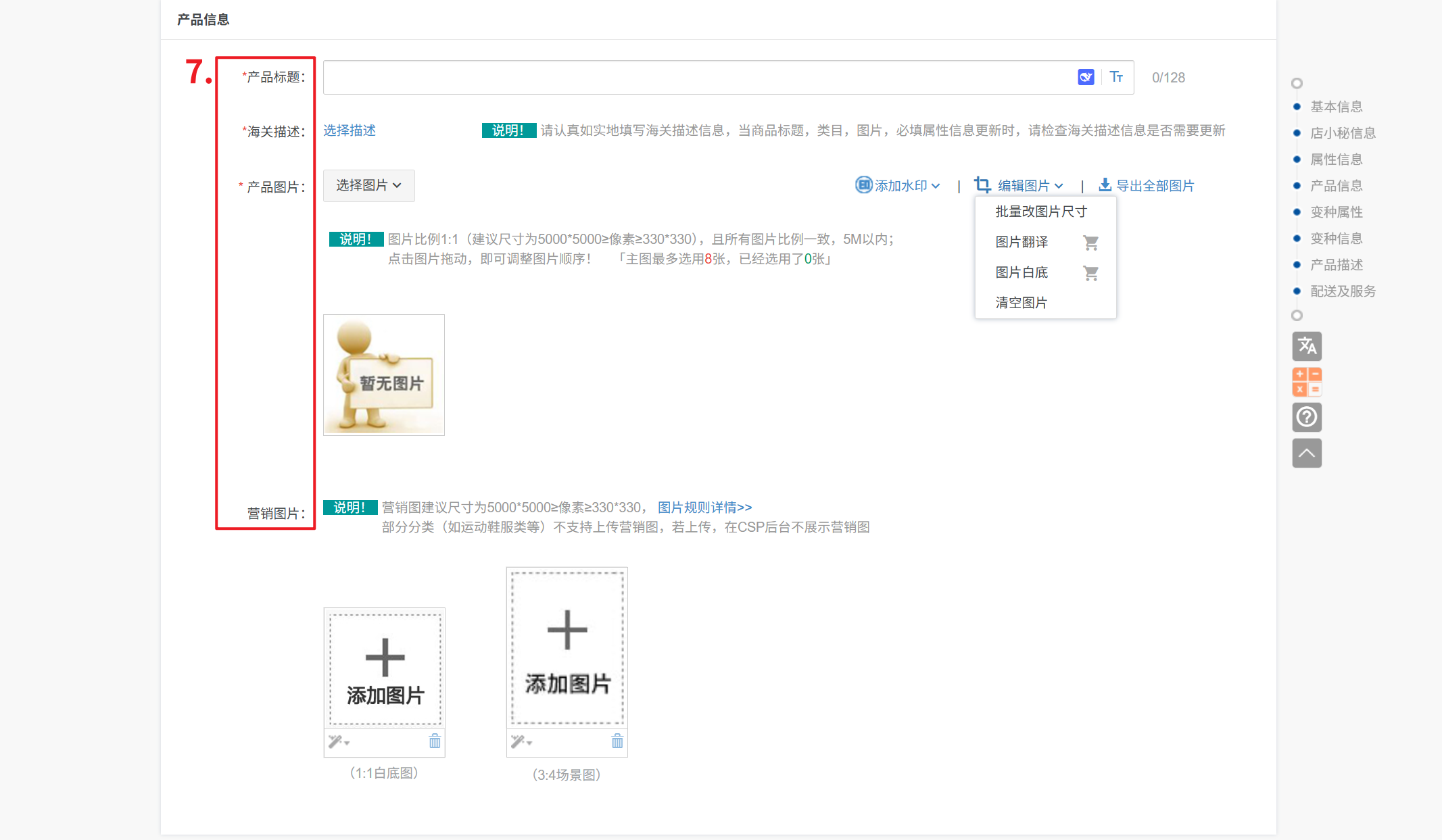Click the help question mark icon
Viewport: 1442px width, 840px height.
[x=1306, y=417]
